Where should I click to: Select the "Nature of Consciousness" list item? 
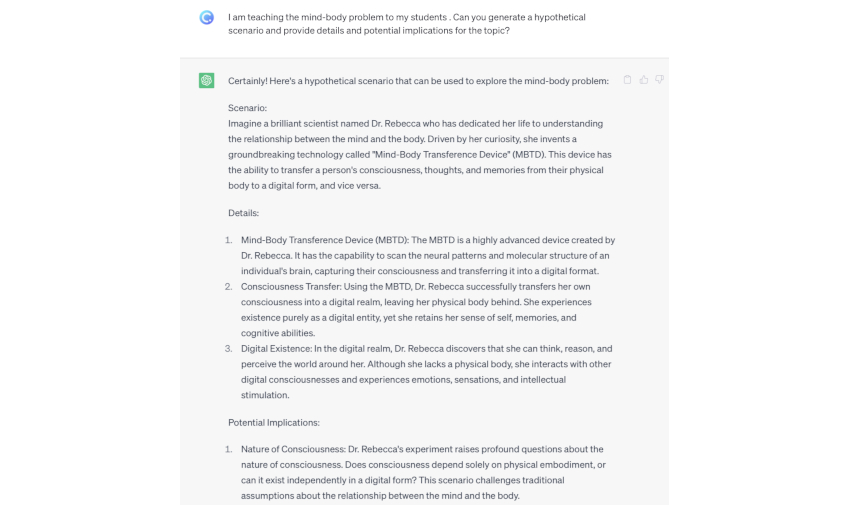click(422, 472)
